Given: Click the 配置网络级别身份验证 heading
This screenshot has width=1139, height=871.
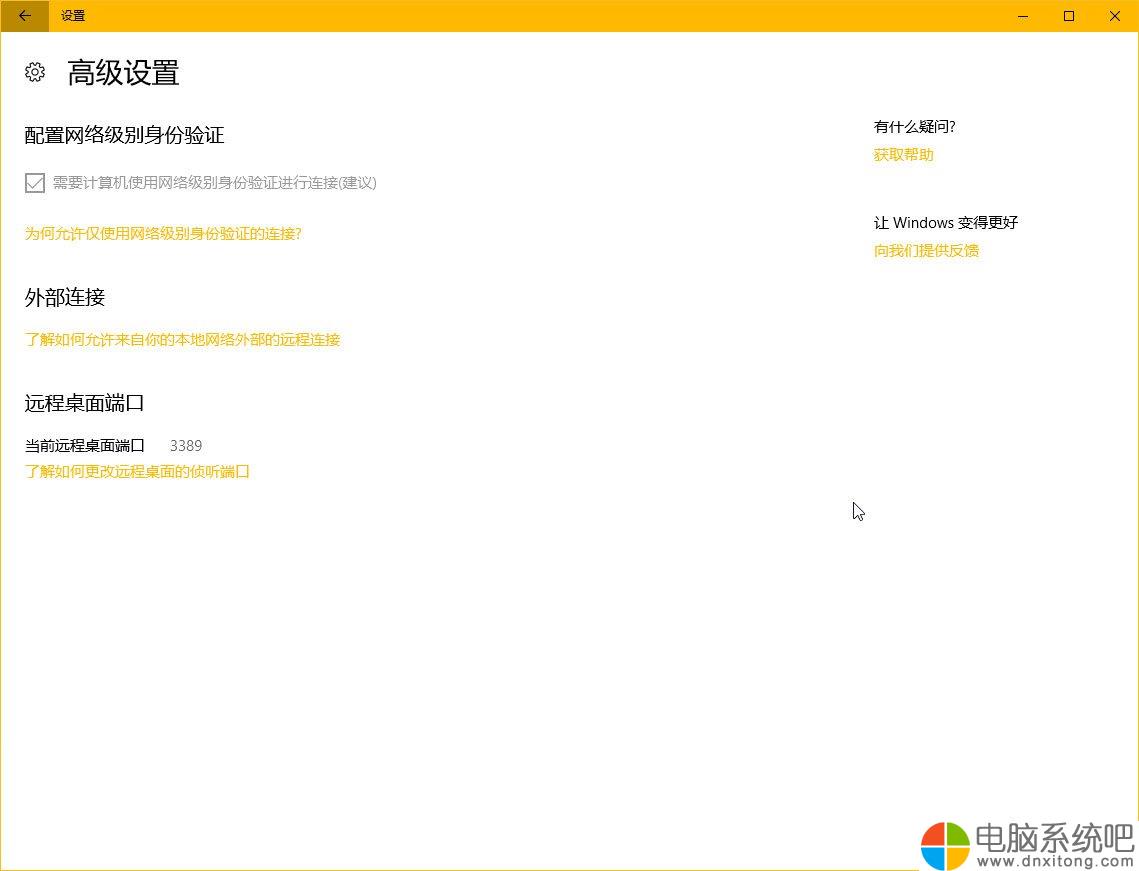Looking at the screenshot, I should [x=124, y=135].
